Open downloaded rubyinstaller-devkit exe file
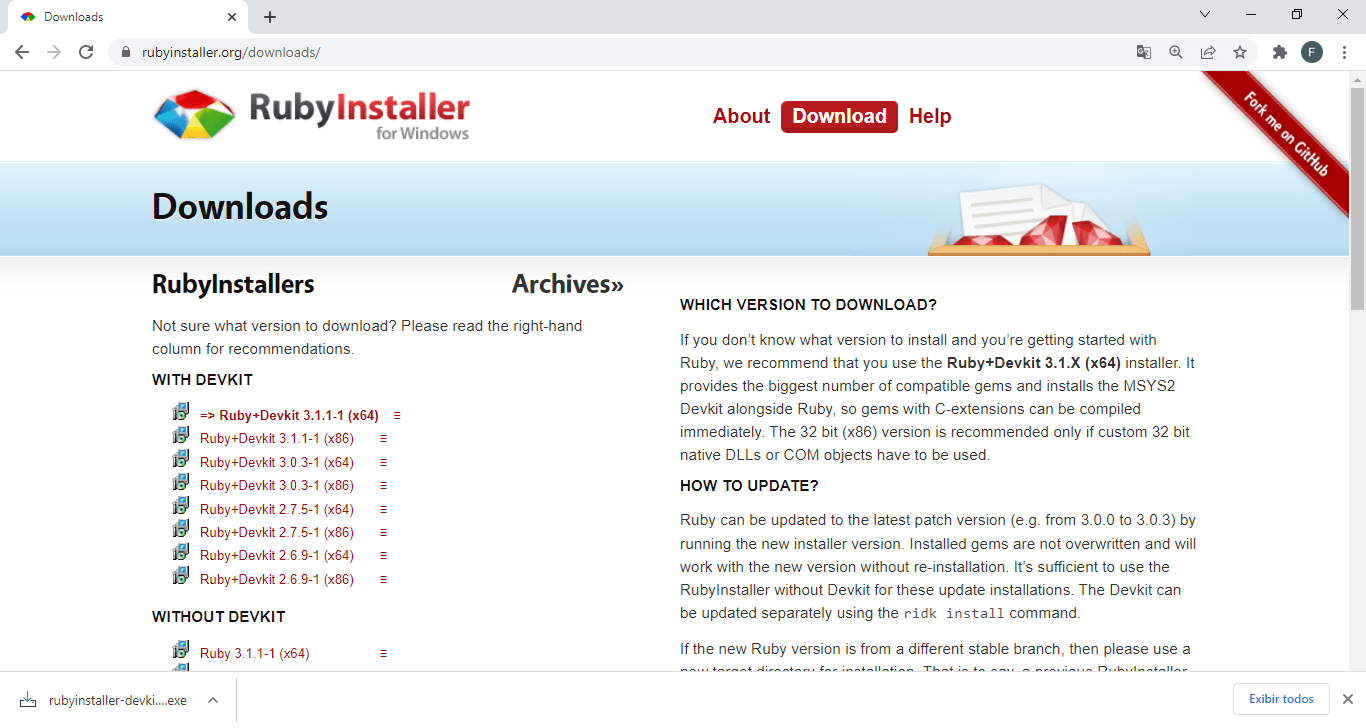Screen dimensions: 1366x728 tap(104, 700)
